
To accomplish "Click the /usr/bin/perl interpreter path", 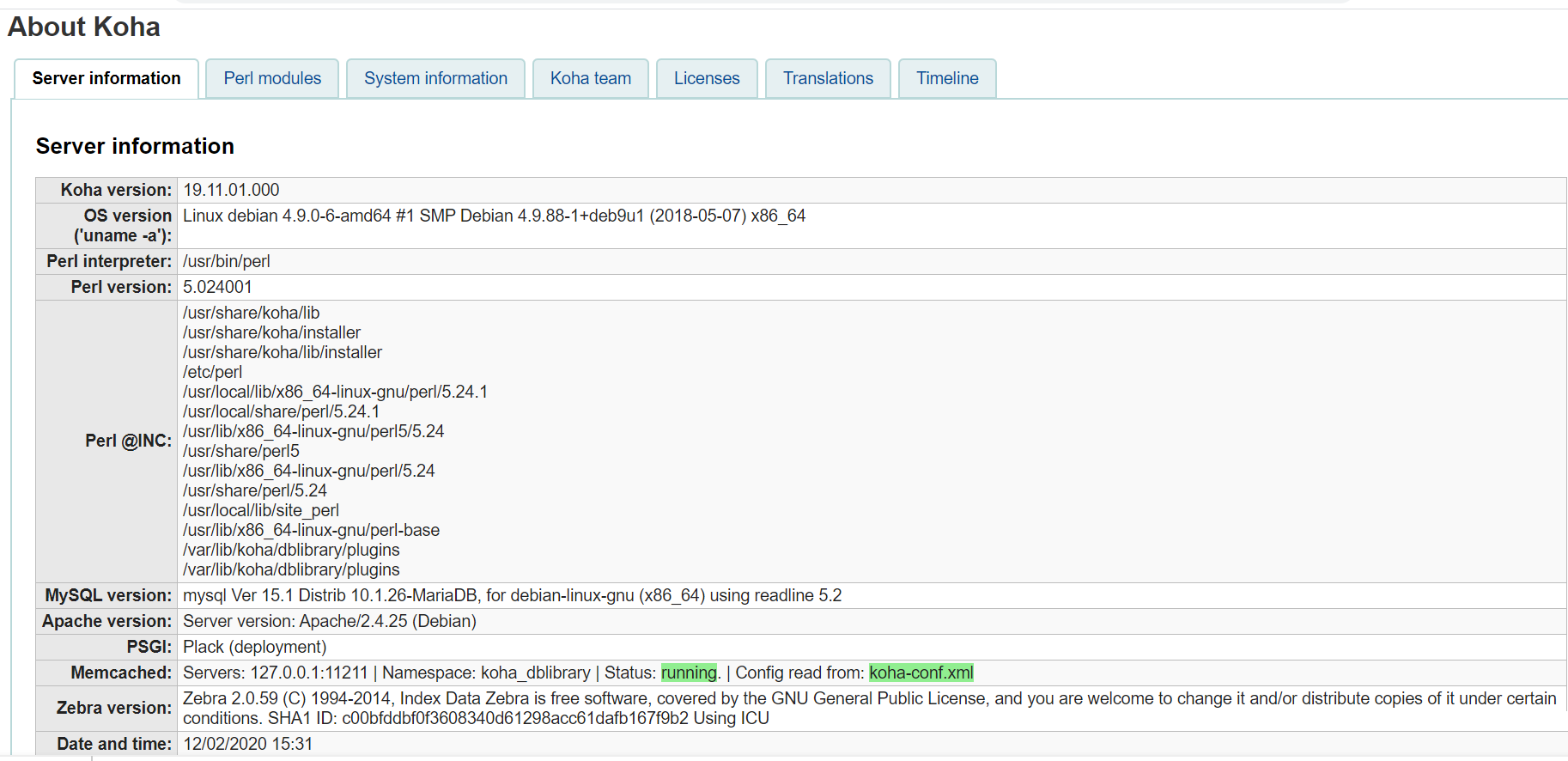I will click(227, 261).
